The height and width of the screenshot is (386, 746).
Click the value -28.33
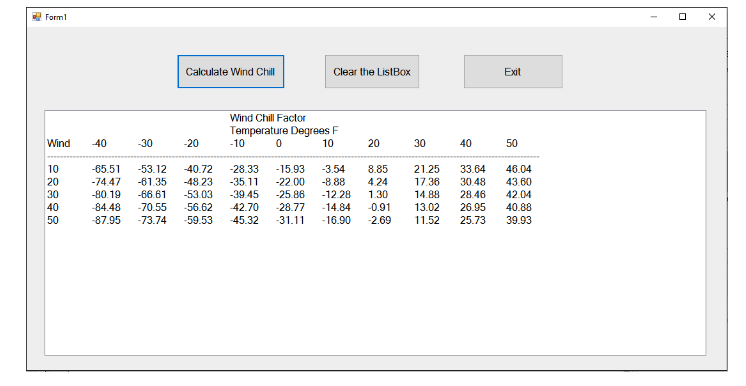point(244,169)
